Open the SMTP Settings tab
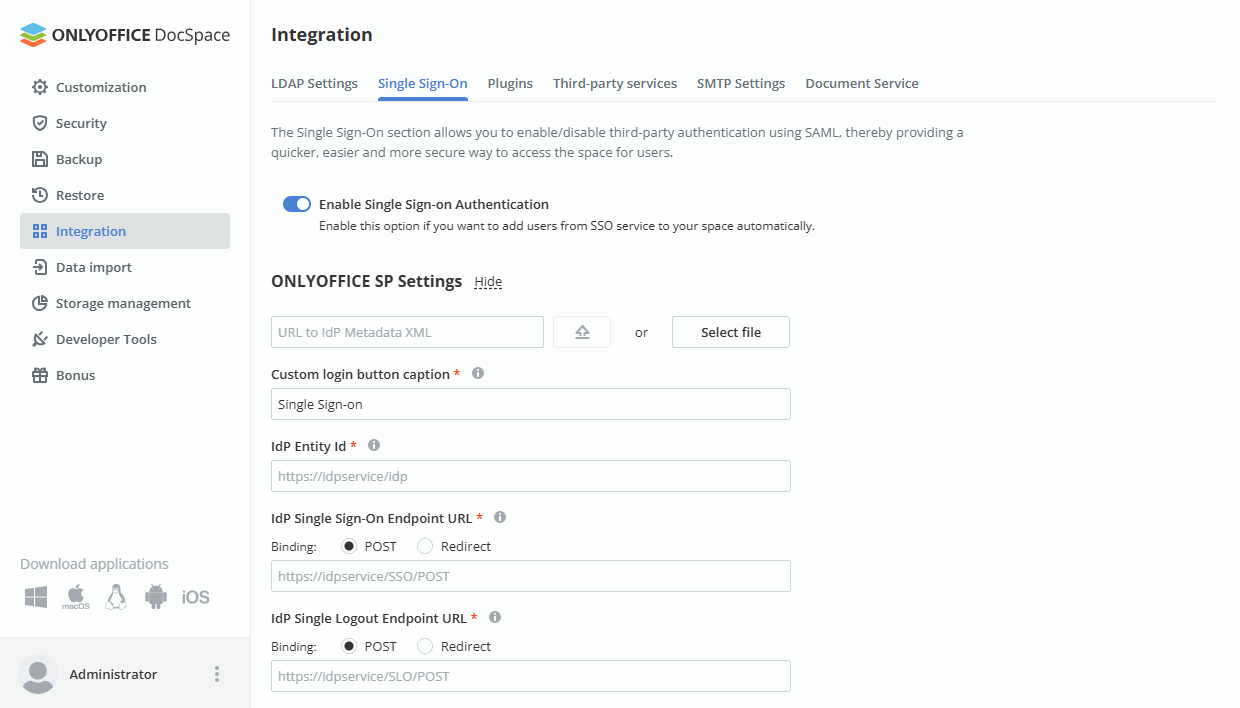 [x=741, y=83]
